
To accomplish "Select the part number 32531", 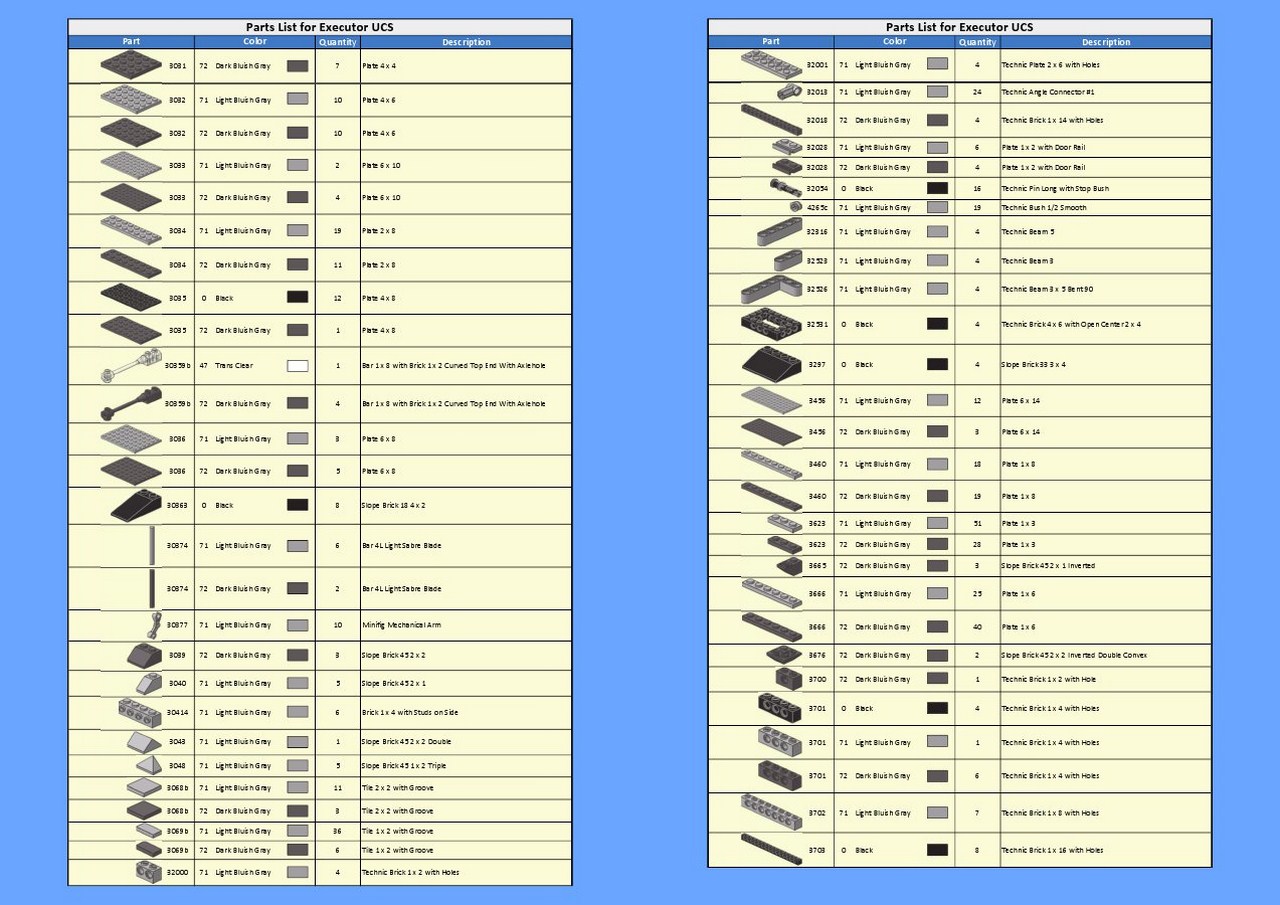I will (x=817, y=324).
